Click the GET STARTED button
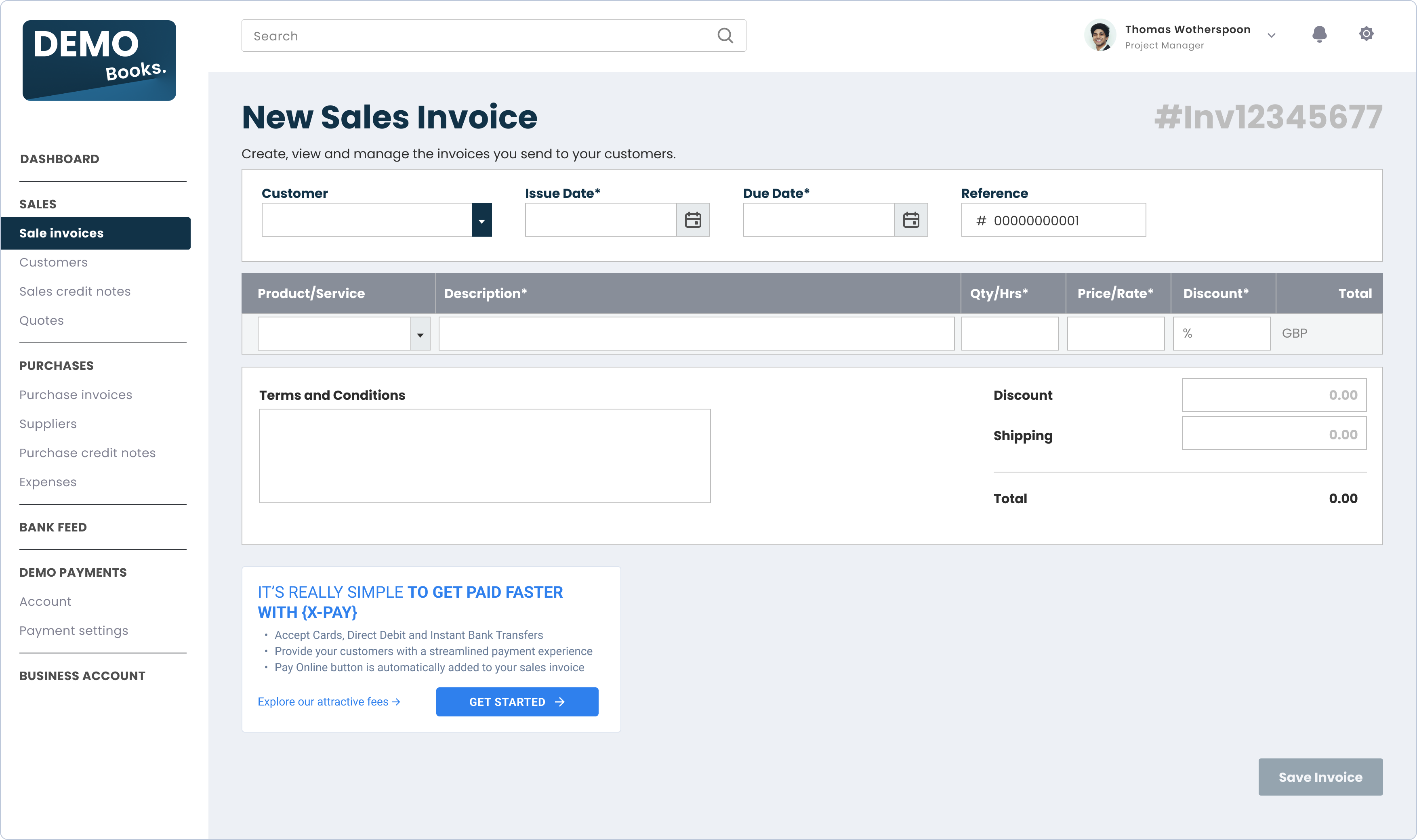This screenshot has width=1417, height=840. pos(517,702)
